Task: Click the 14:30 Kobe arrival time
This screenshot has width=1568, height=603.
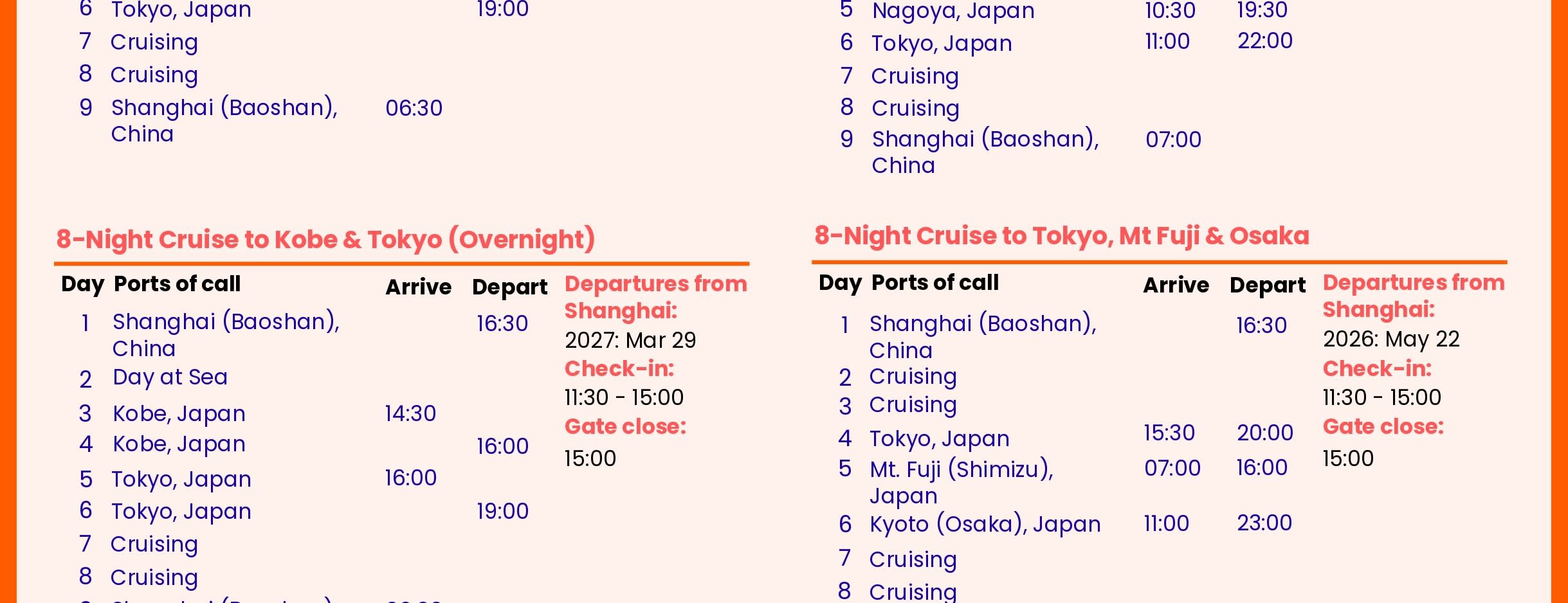Action: 410,413
